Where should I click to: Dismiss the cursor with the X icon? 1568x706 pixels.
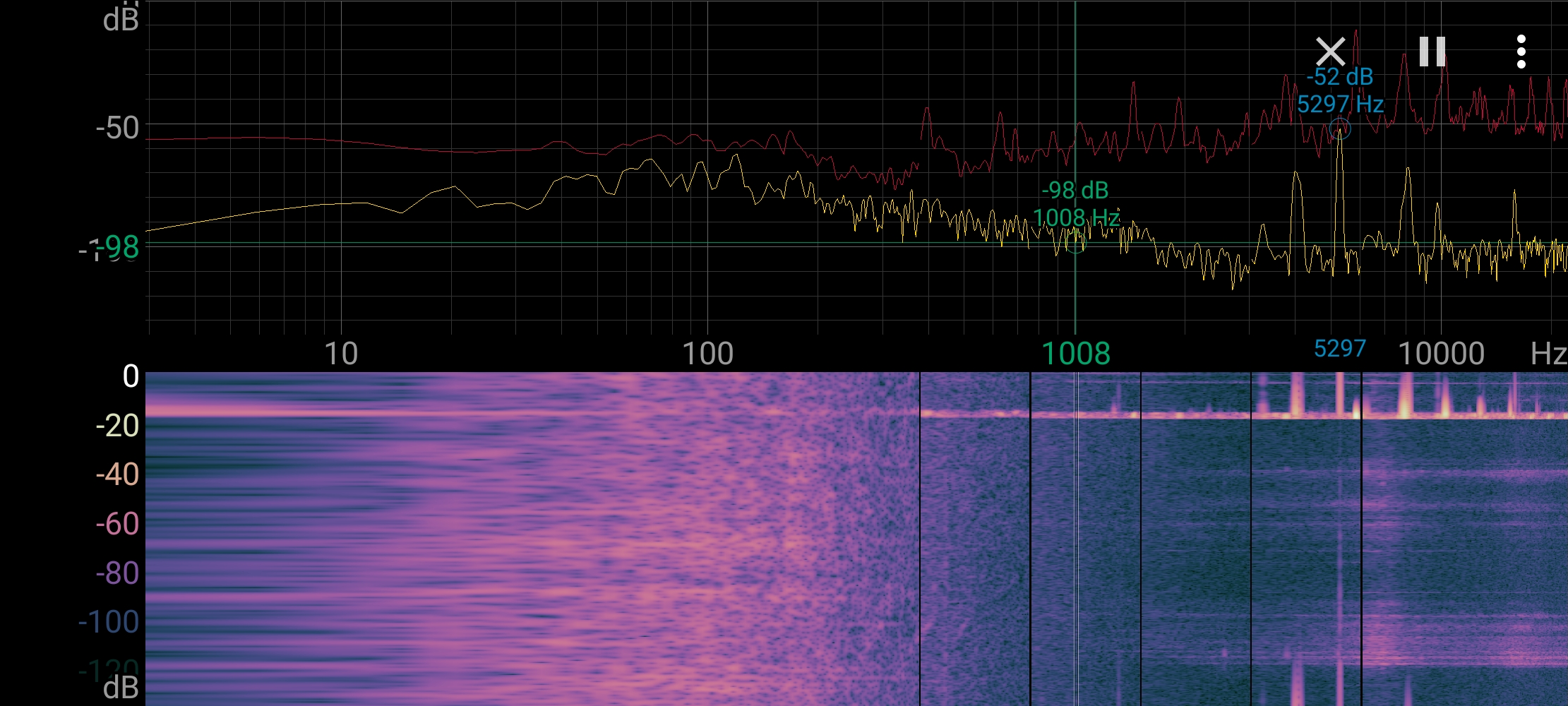[1330, 52]
